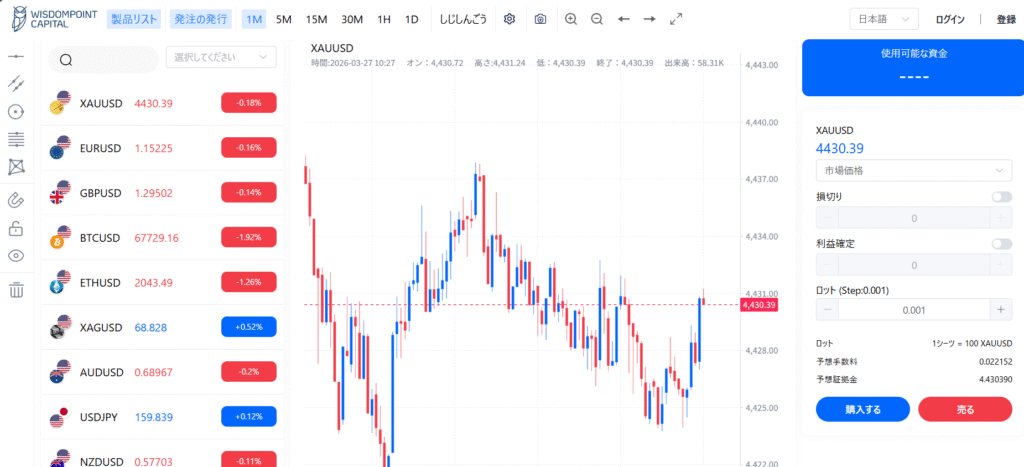1024x467 pixels.
Task: Select the 1H timeframe
Action: click(x=384, y=19)
